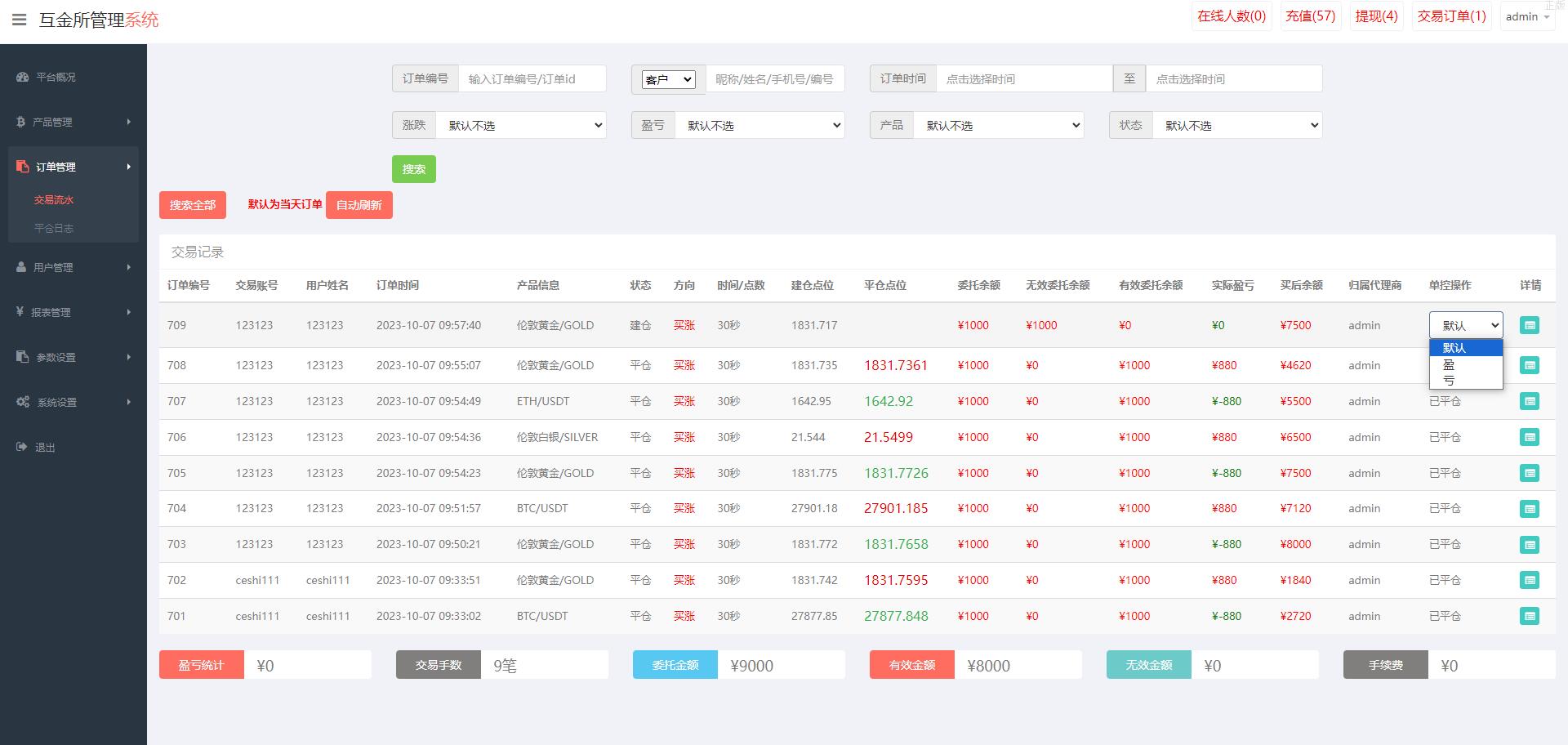Image resolution: width=1568 pixels, height=745 pixels.
Task: Open details icon for order 706
Action: click(x=1529, y=437)
